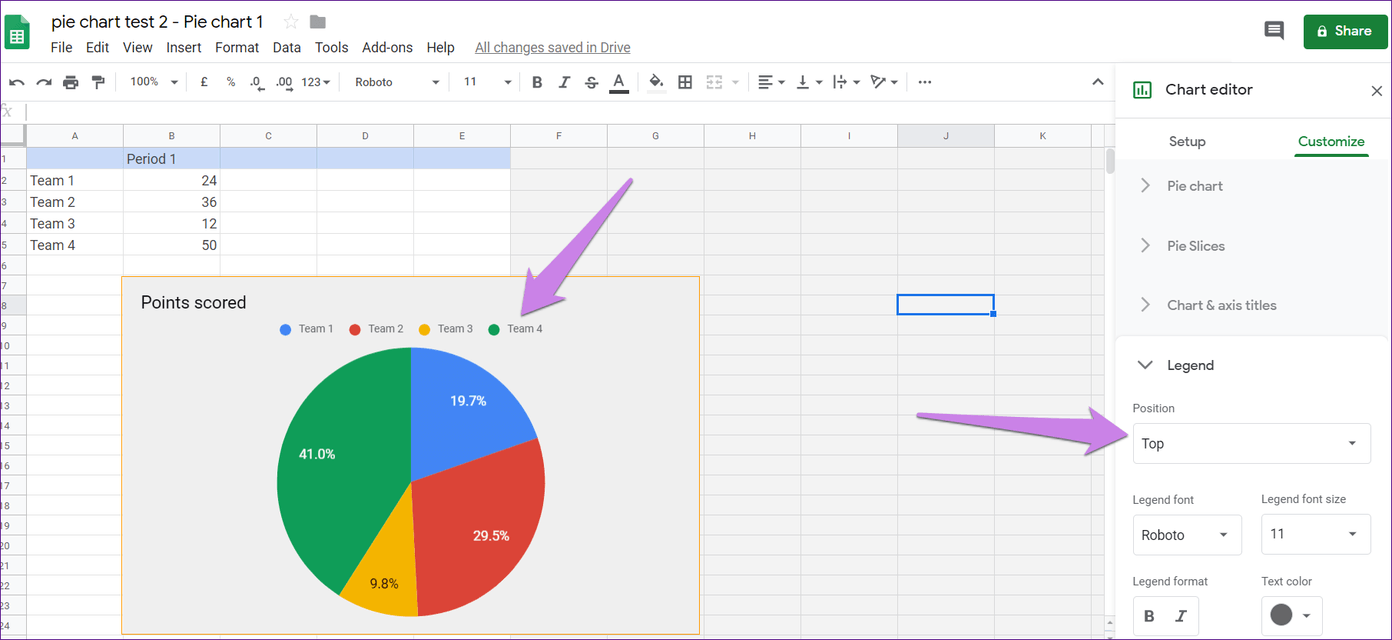
Task: Open the legend Position dropdown showing Top
Action: [1251, 443]
